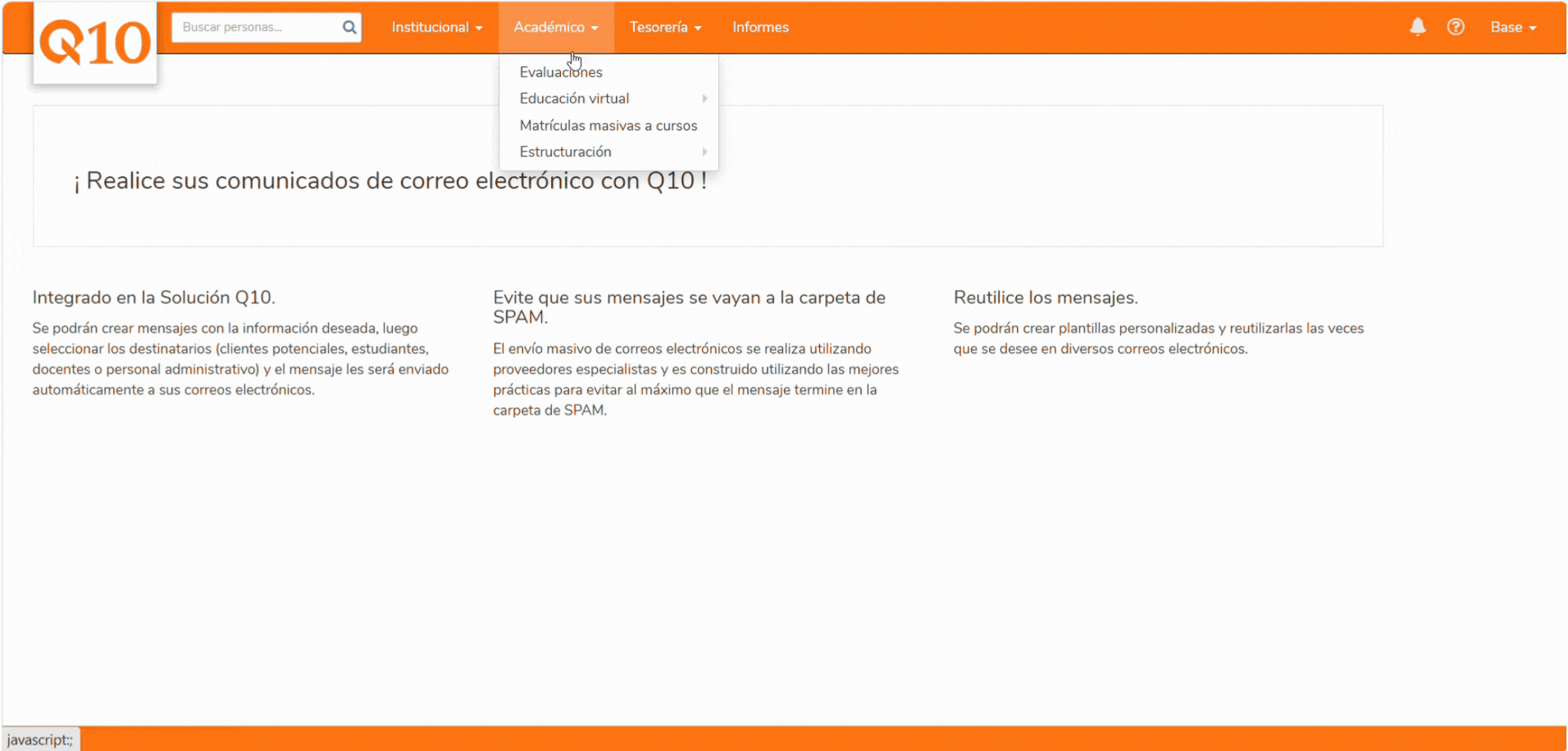Choose Matrículas masivas a cursos
This screenshot has height=751, width=1568.
(x=609, y=125)
